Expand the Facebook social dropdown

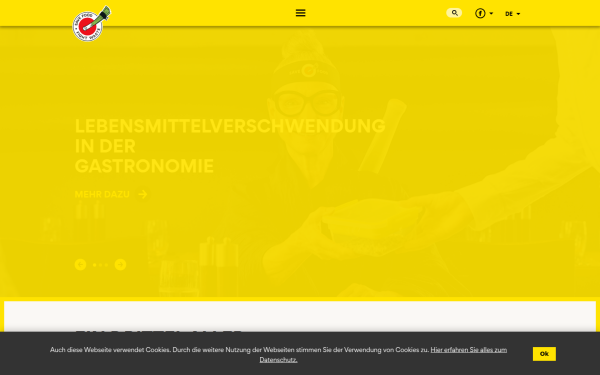point(484,13)
